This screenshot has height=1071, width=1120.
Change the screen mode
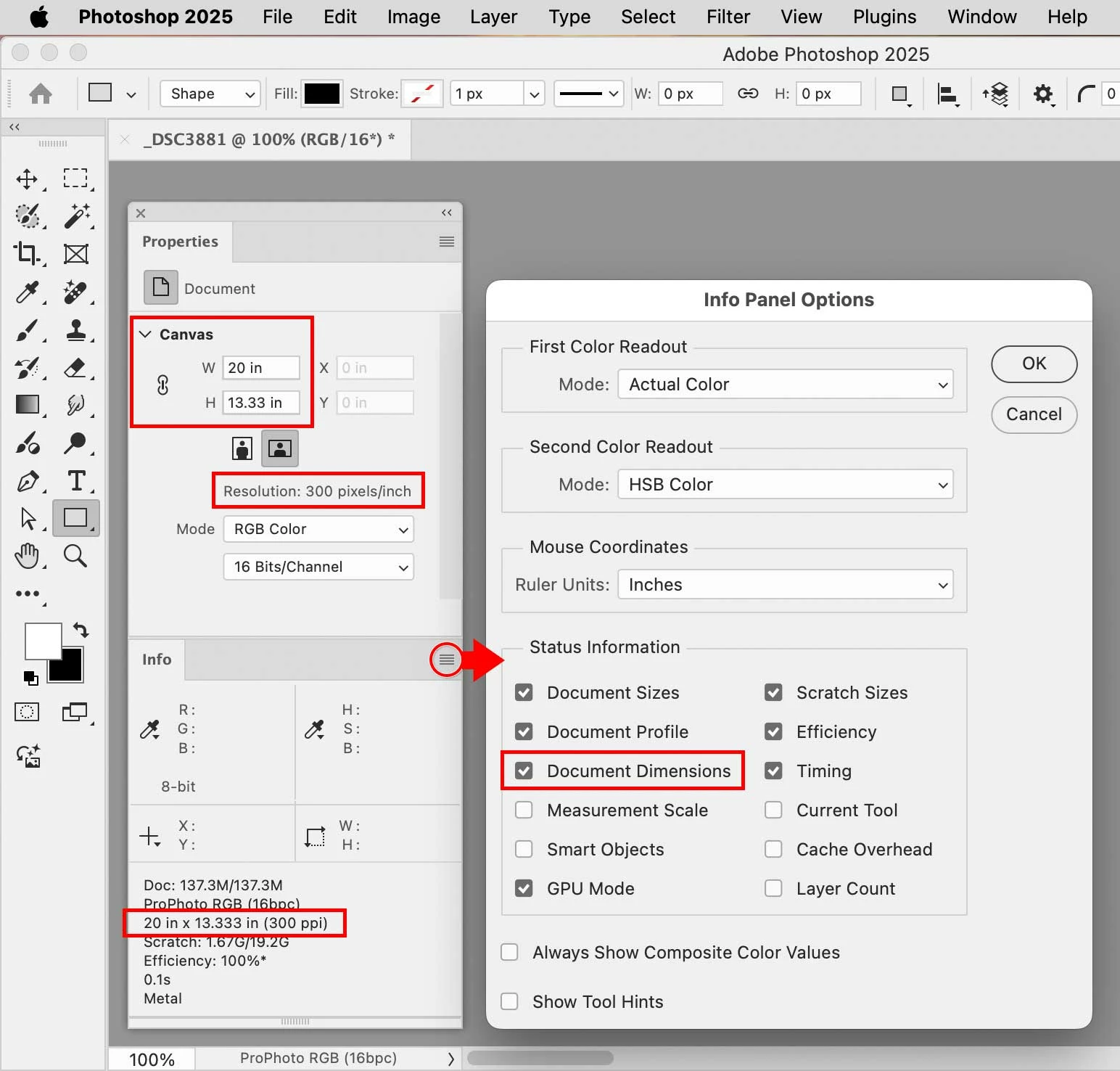(x=75, y=712)
